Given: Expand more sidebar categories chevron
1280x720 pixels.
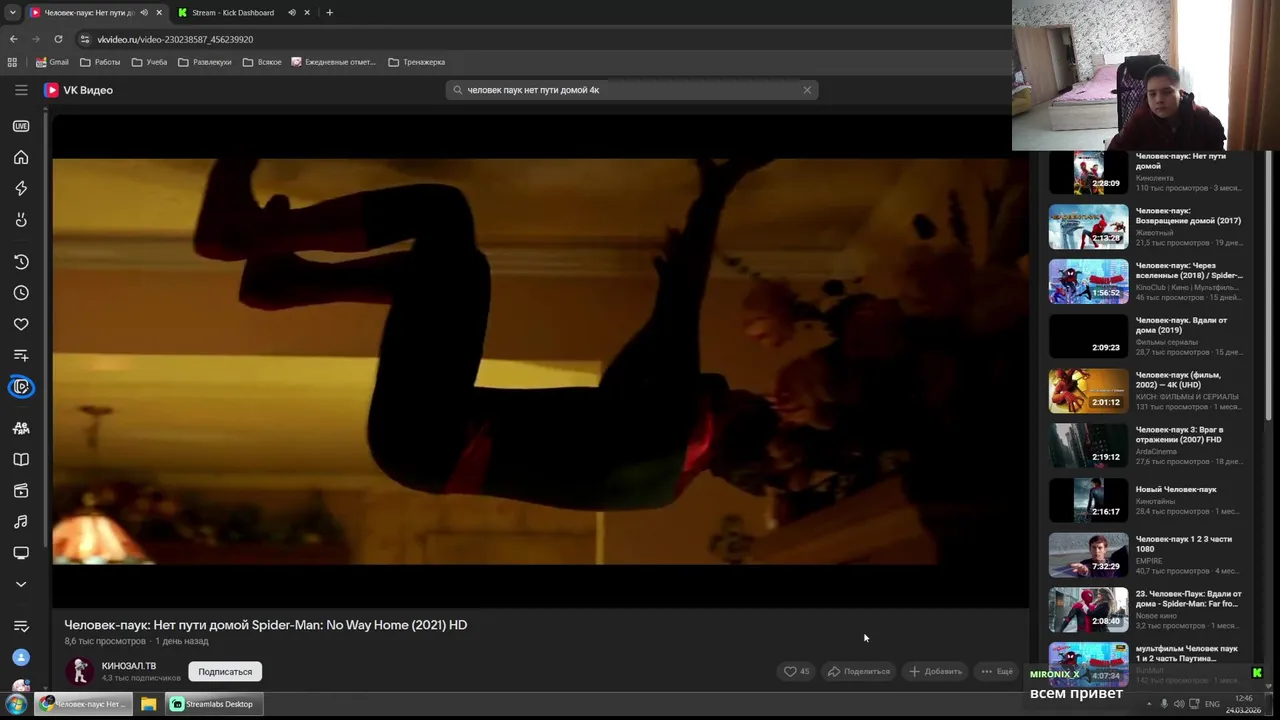Looking at the screenshot, I should coord(21,584).
